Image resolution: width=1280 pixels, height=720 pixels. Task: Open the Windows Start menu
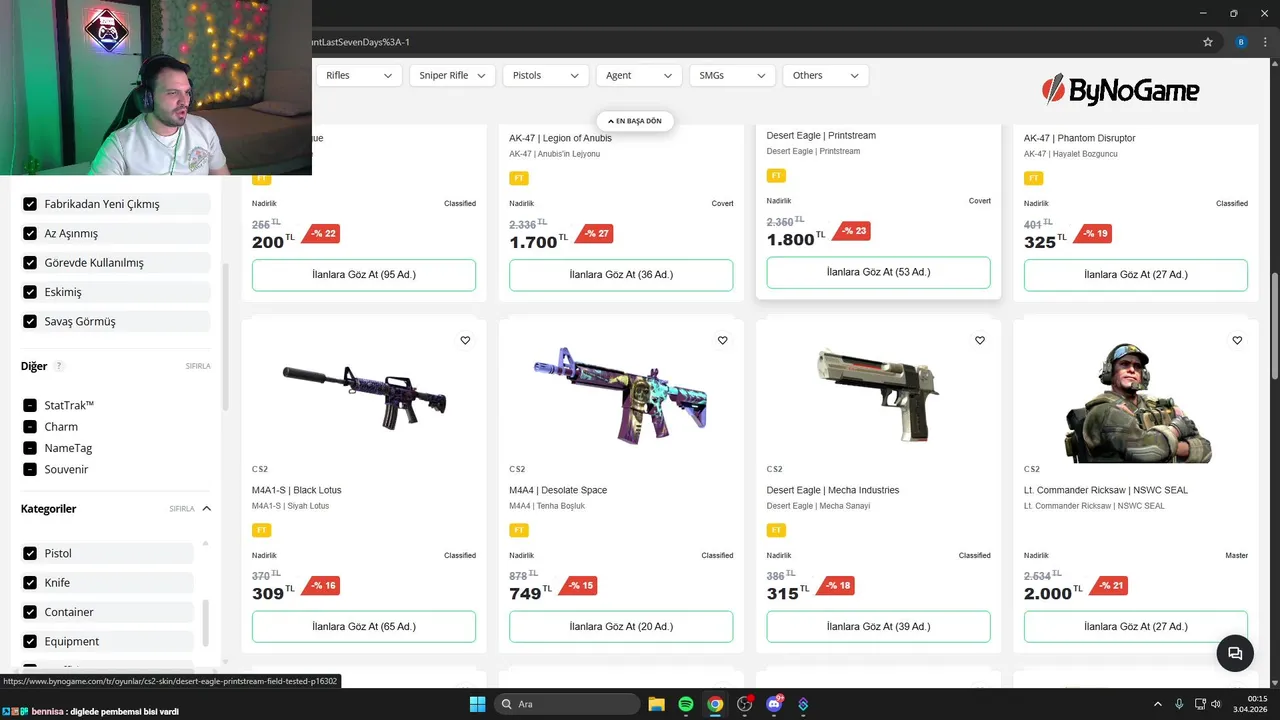tap(477, 704)
